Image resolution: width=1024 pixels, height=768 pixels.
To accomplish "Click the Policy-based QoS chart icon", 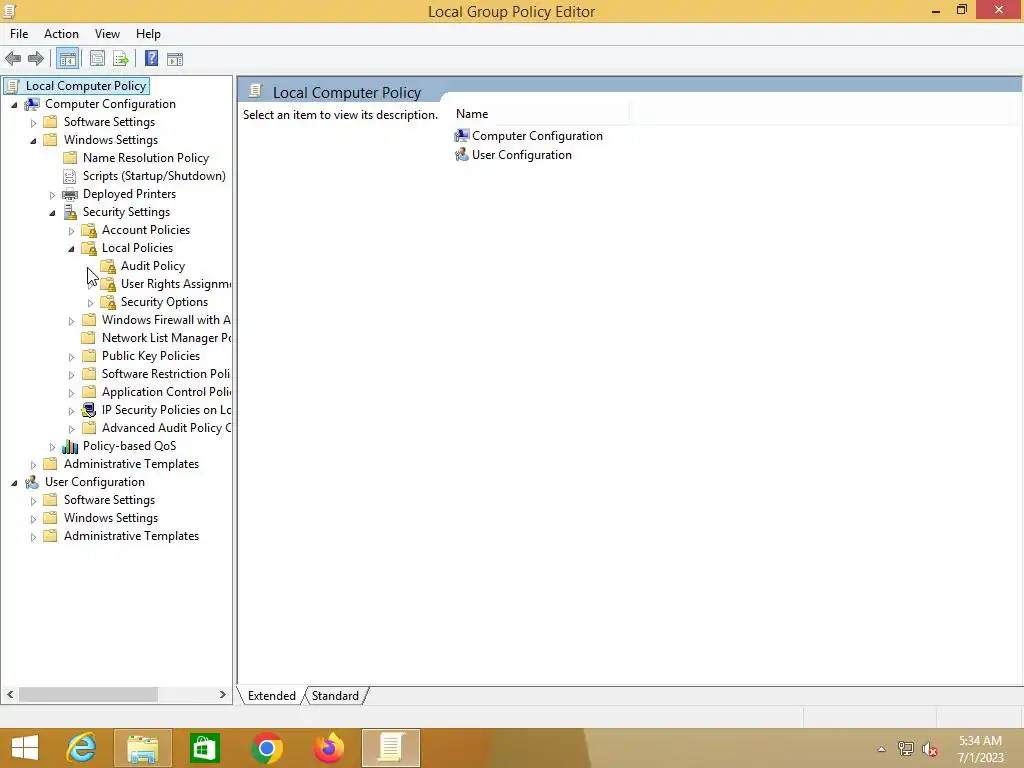I will 70,446.
